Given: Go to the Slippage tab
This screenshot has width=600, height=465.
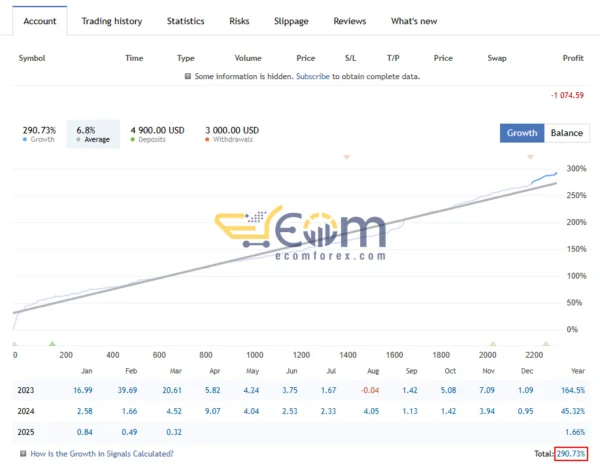Looking at the screenshot, I should click(292, 21).
